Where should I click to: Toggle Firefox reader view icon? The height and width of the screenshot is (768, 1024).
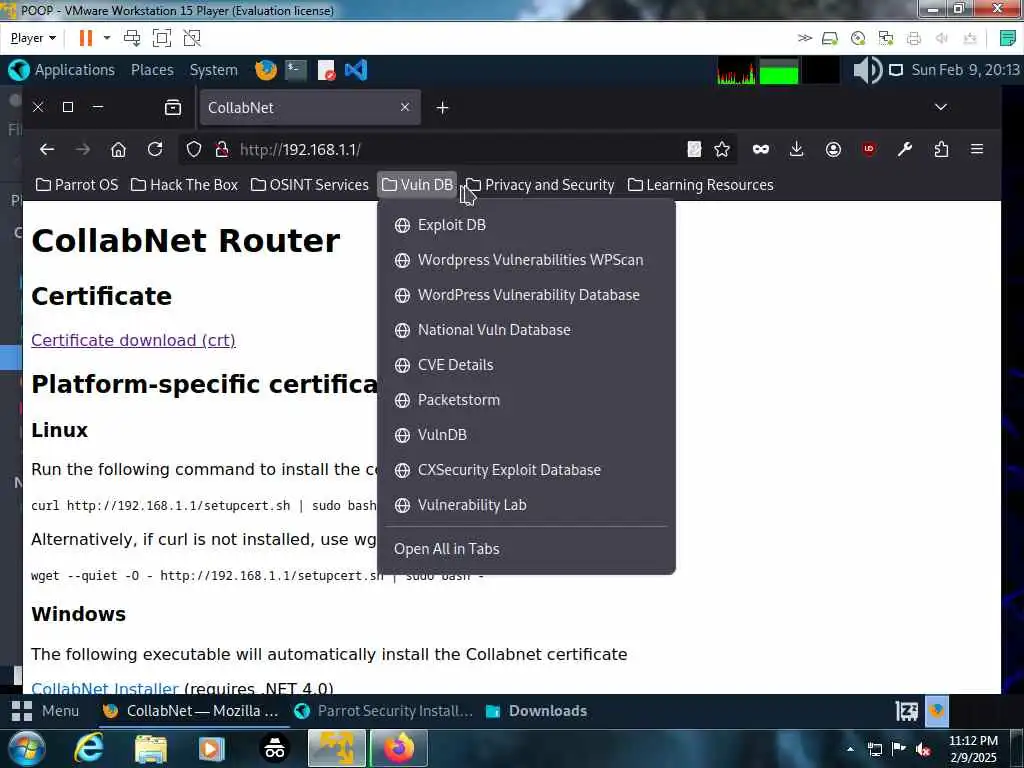pos(694,150)
